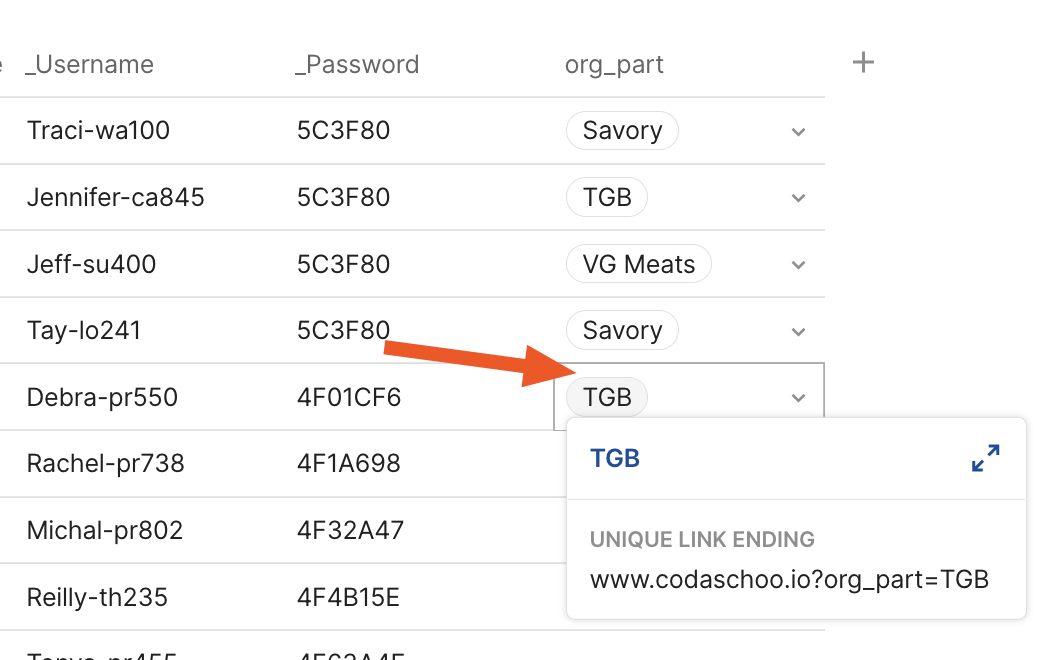Select the Savory chip in Traci-wa100 row

pyautogui.click(x=622, y=131)
